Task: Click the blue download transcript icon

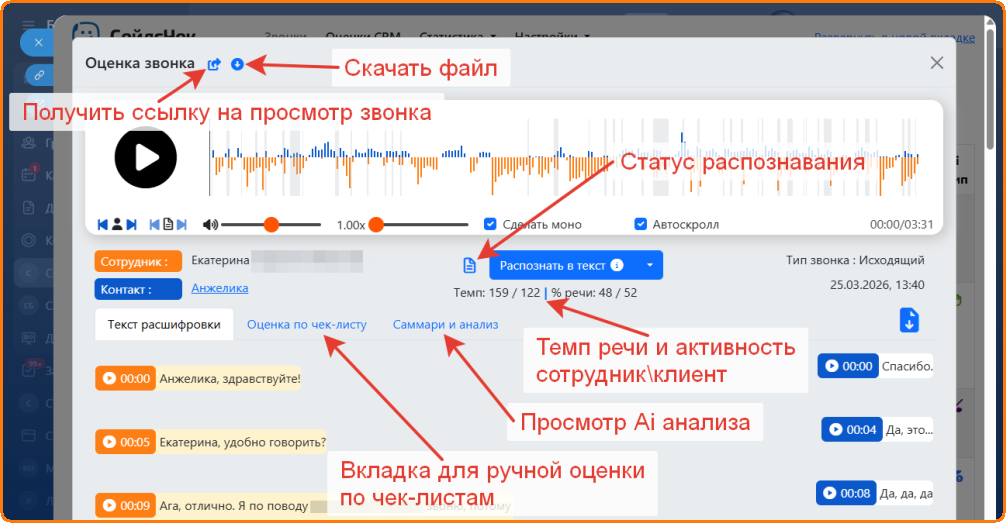Action: point(908,320)
